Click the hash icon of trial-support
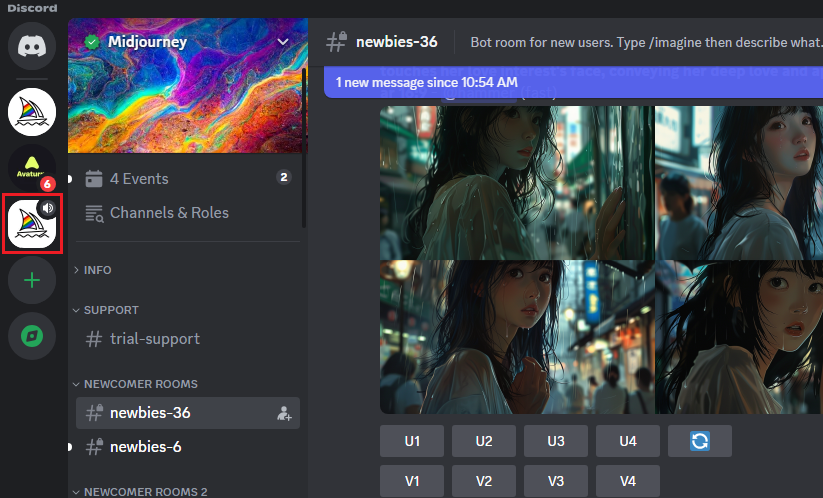 coord(93,339)
